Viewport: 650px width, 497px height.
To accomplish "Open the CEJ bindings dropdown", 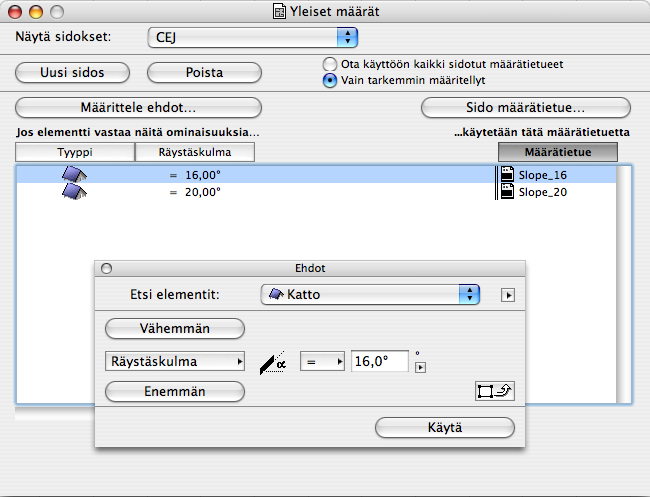I will [251, 37].
